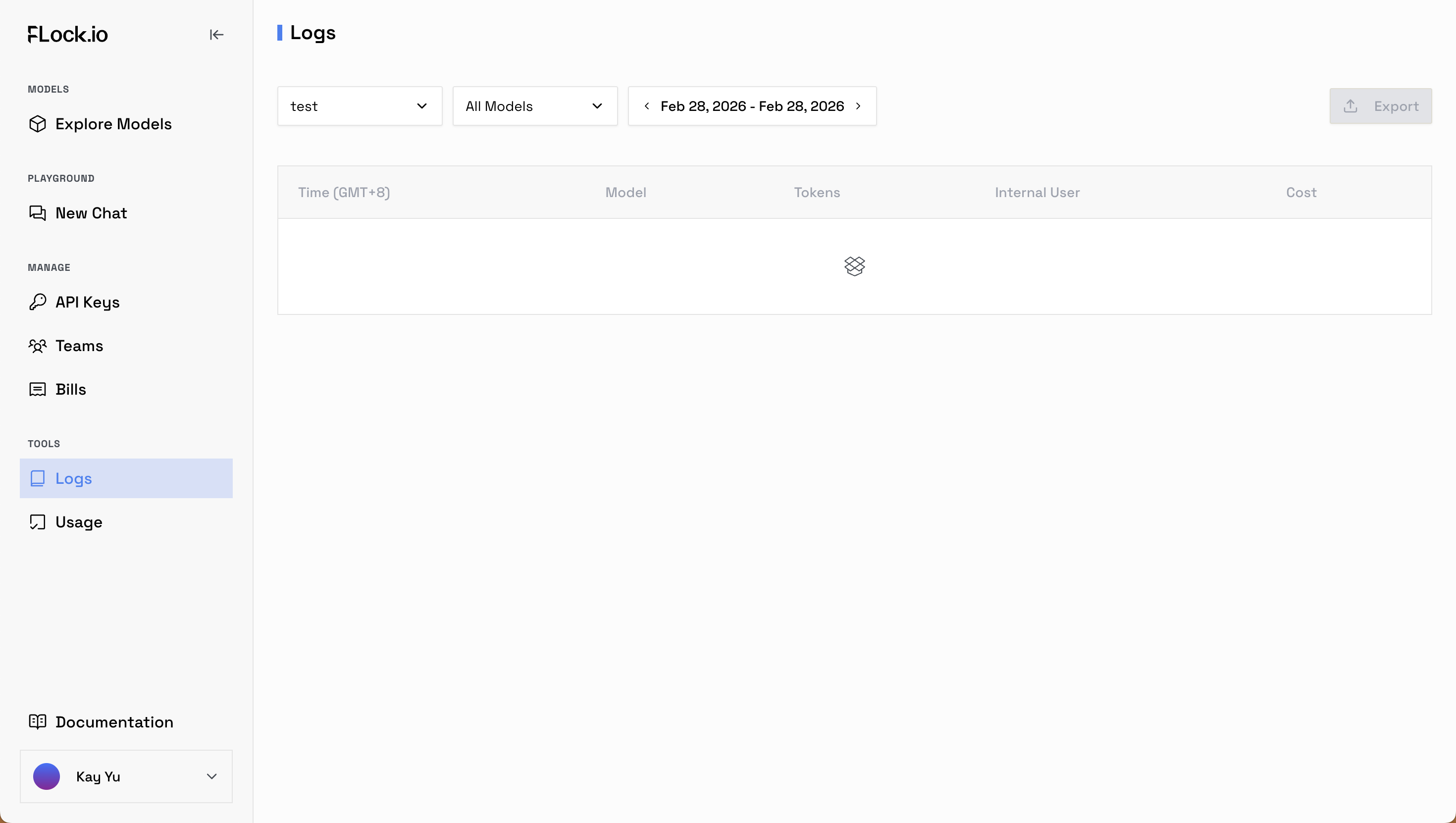Expand the Kay Yu account menu

[x=211, y=776]
